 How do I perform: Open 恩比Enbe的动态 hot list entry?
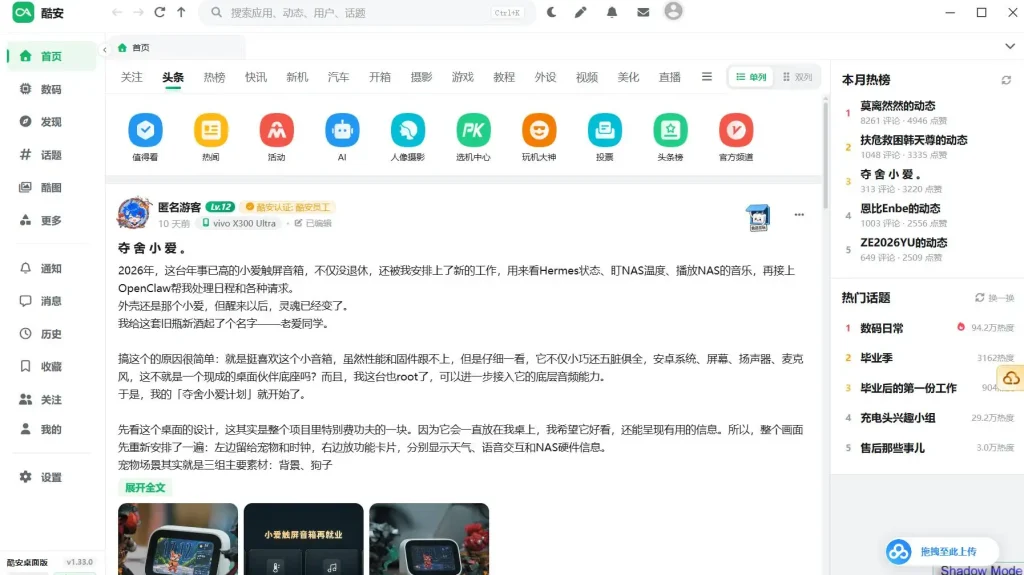tap(900, 208)
